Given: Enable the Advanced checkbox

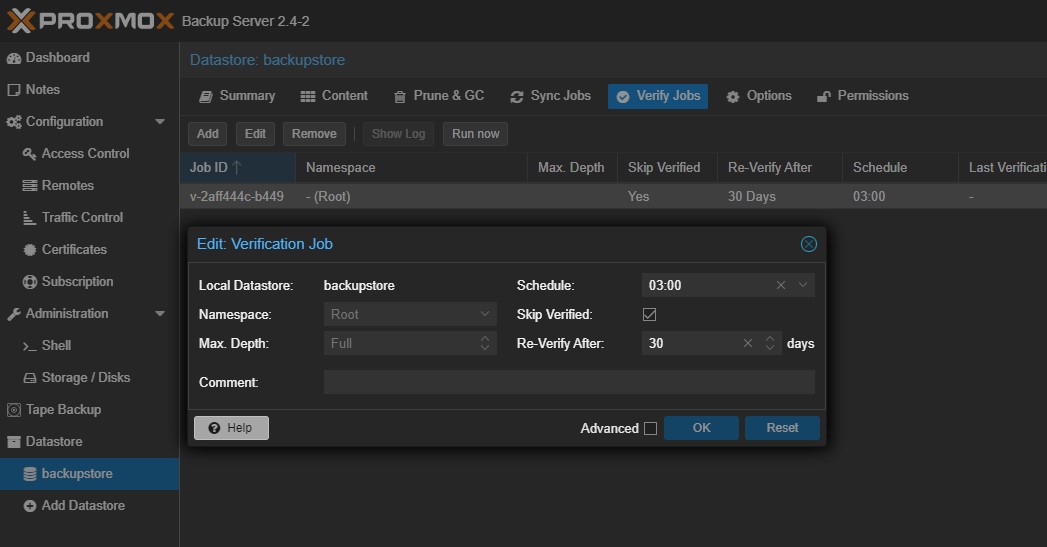Looking at the screenshot, I should pos(650,428).
